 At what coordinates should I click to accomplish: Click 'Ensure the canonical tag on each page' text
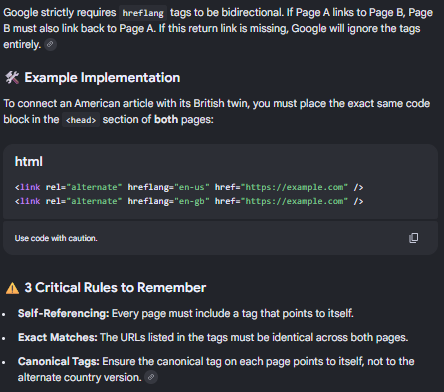point(196,361)
